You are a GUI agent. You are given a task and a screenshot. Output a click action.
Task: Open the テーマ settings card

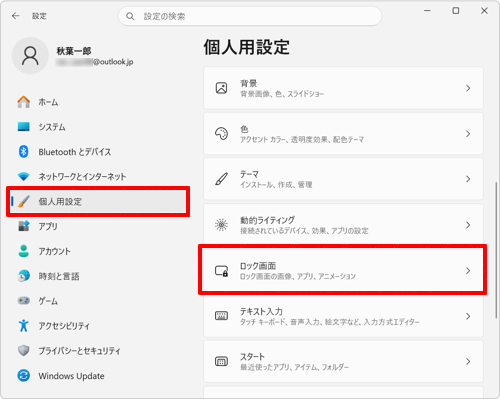click(343, 179)
